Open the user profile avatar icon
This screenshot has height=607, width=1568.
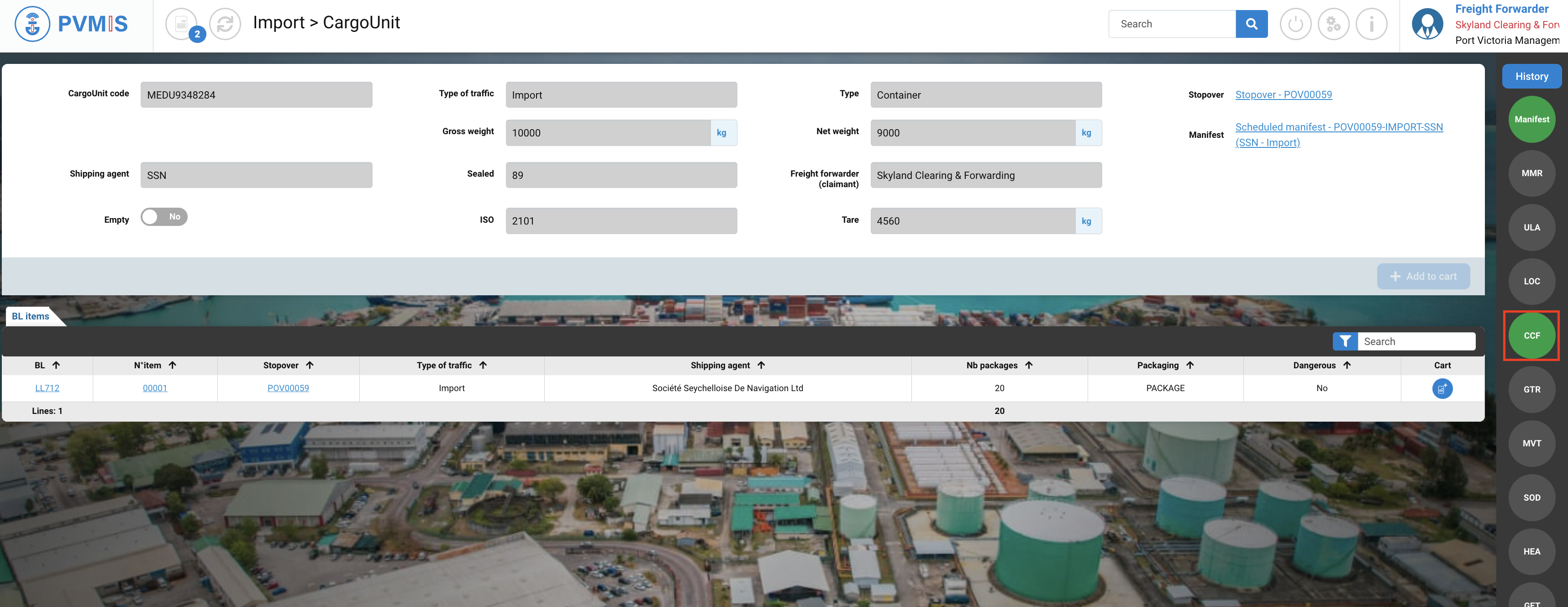(x=1427, y=24)
